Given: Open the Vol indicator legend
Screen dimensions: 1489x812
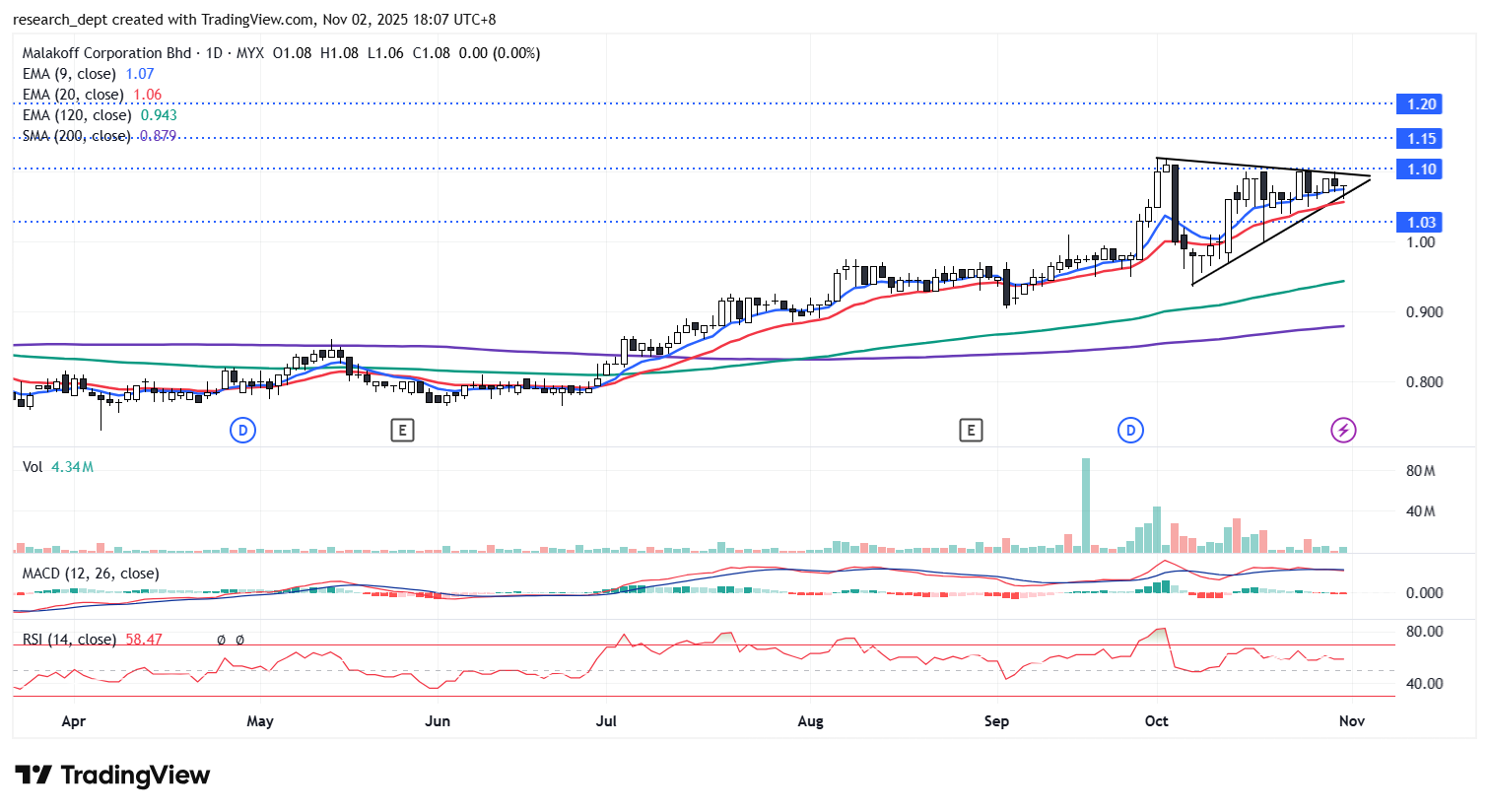Looking at the screenshot, I should coord(33,467).
